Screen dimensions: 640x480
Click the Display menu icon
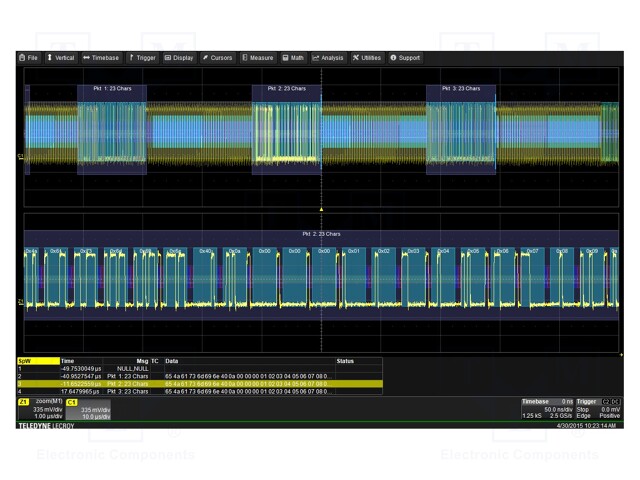pyautogui.click(x=168, y=58)
